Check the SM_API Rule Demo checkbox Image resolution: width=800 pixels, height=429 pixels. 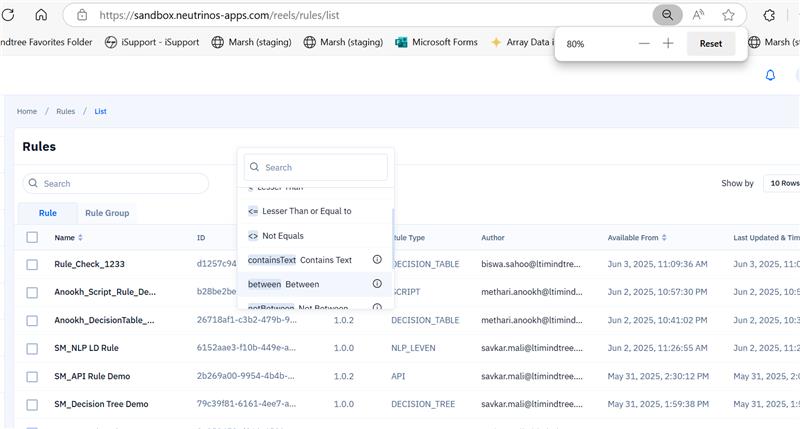click(32, 376)
